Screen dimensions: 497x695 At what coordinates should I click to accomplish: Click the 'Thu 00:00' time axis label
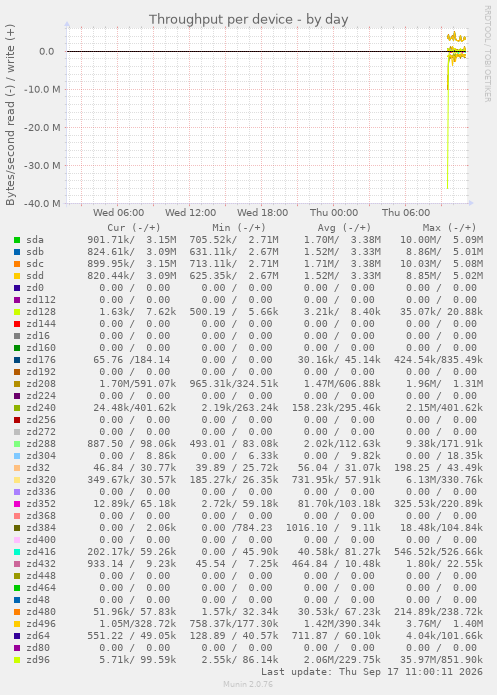[334, 213]
